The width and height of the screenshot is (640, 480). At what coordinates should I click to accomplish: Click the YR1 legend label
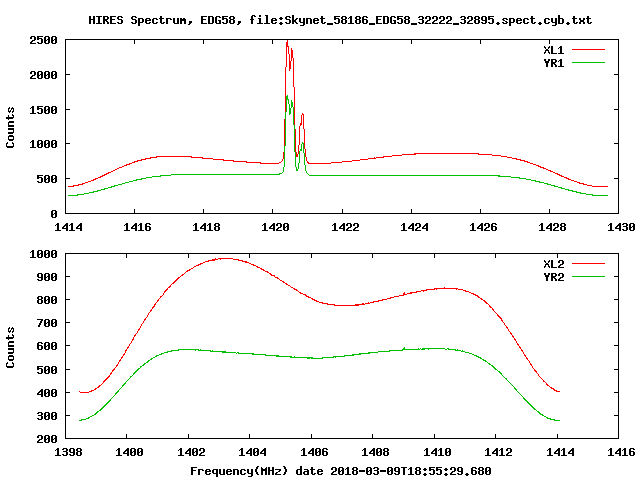(x=553, y=63)
